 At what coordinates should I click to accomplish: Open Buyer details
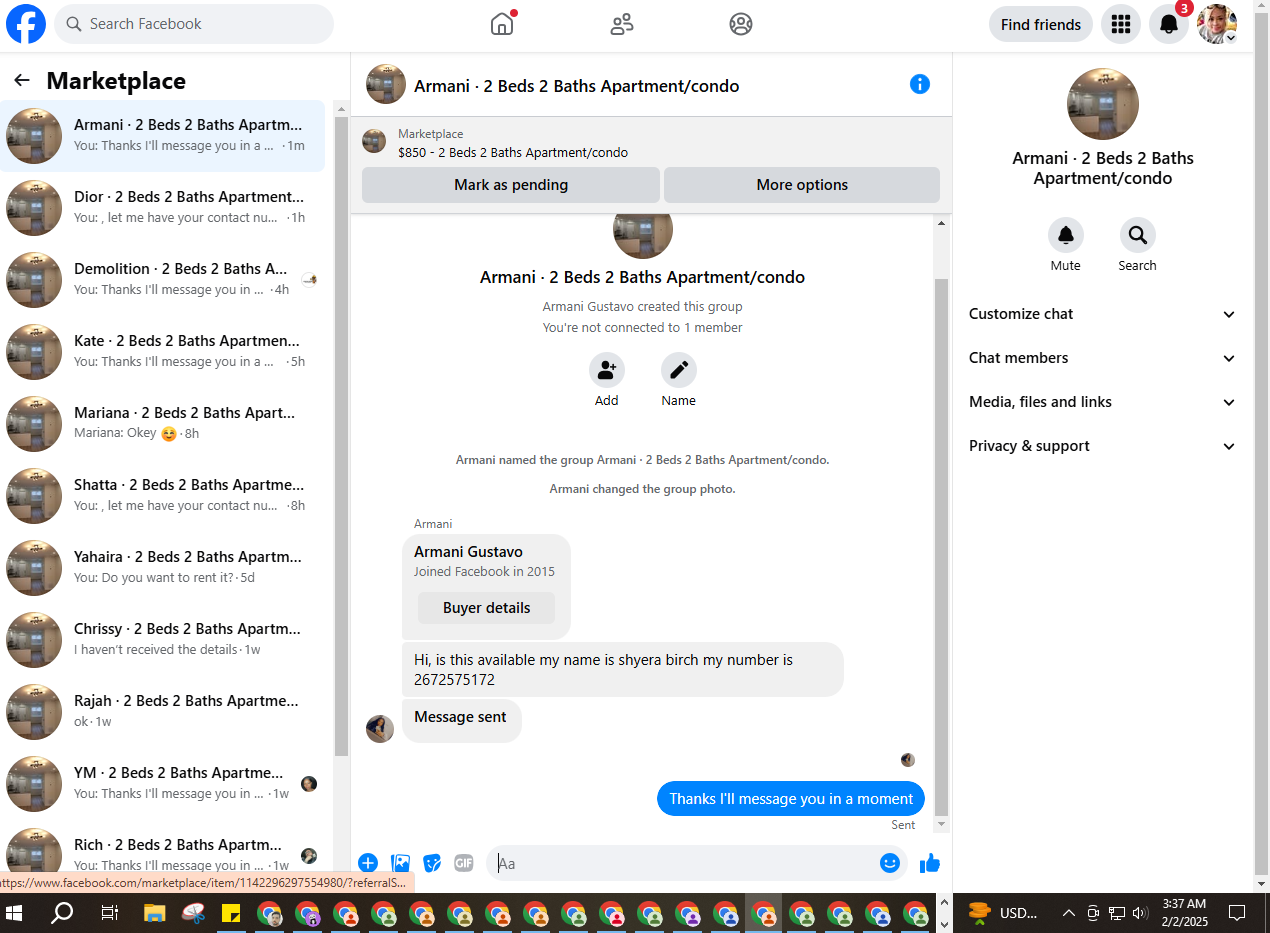(487, 608)
